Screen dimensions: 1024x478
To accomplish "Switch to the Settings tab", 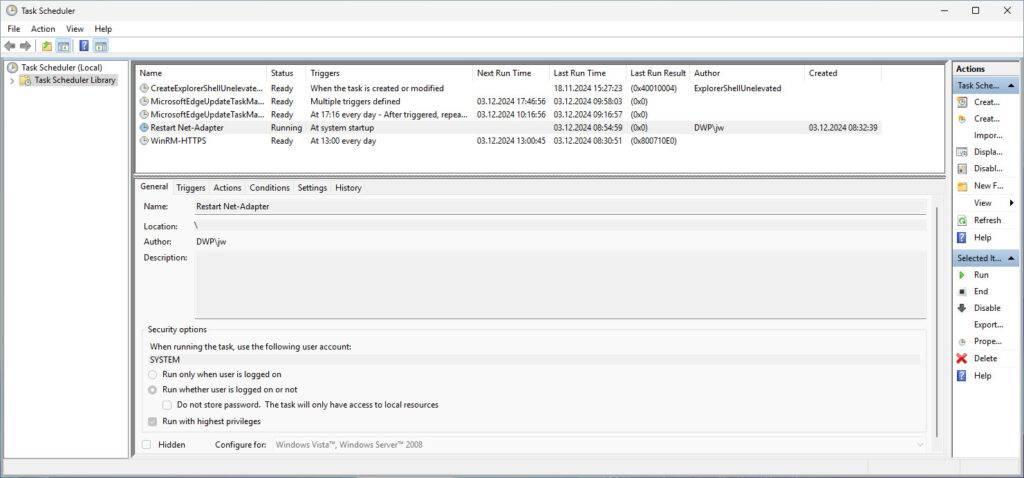I will pyautogui.click(x=312, y=188).
